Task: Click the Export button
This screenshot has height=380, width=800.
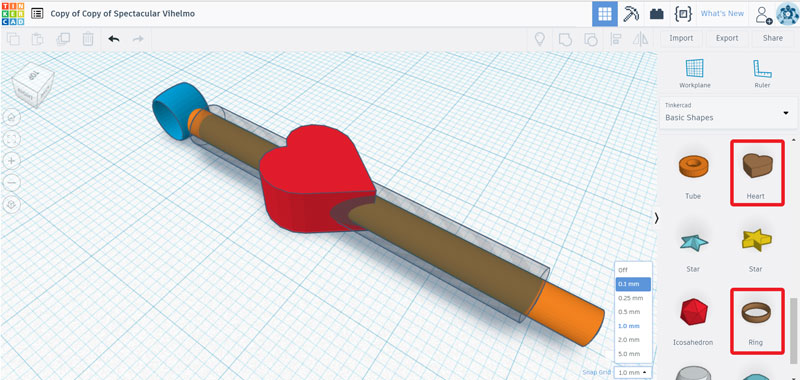Action: point(727,38)
